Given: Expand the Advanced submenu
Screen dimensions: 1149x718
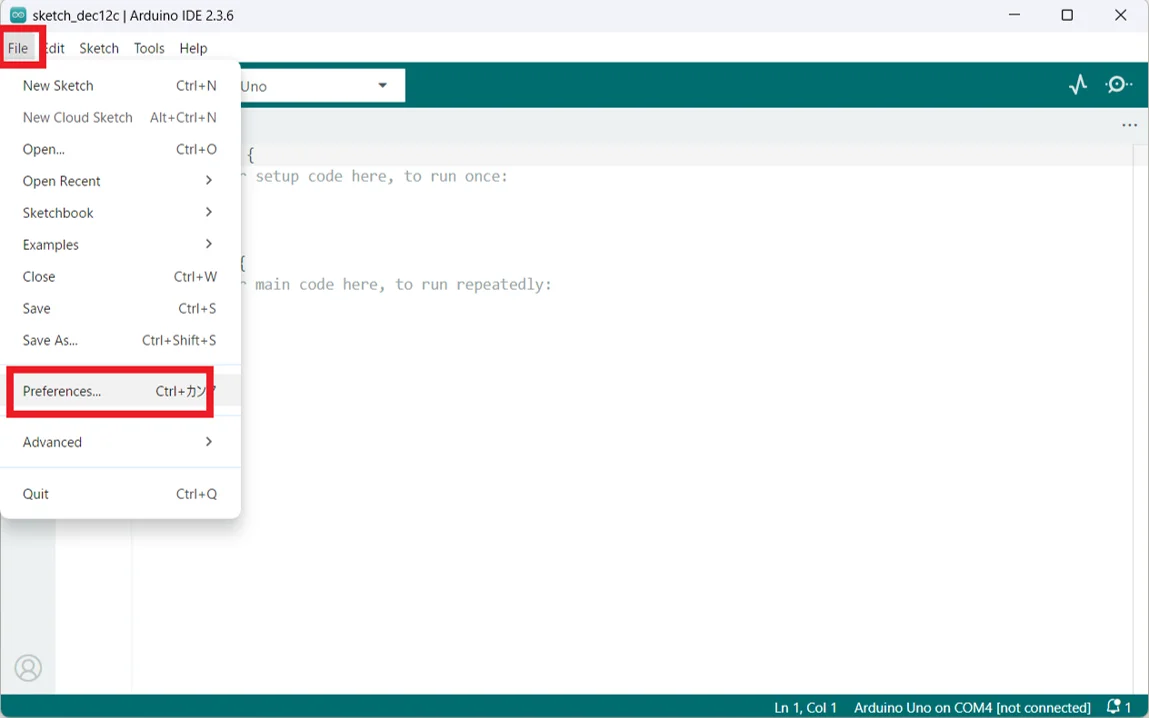Looking at the screenshot, I should [x=120, y=442].
